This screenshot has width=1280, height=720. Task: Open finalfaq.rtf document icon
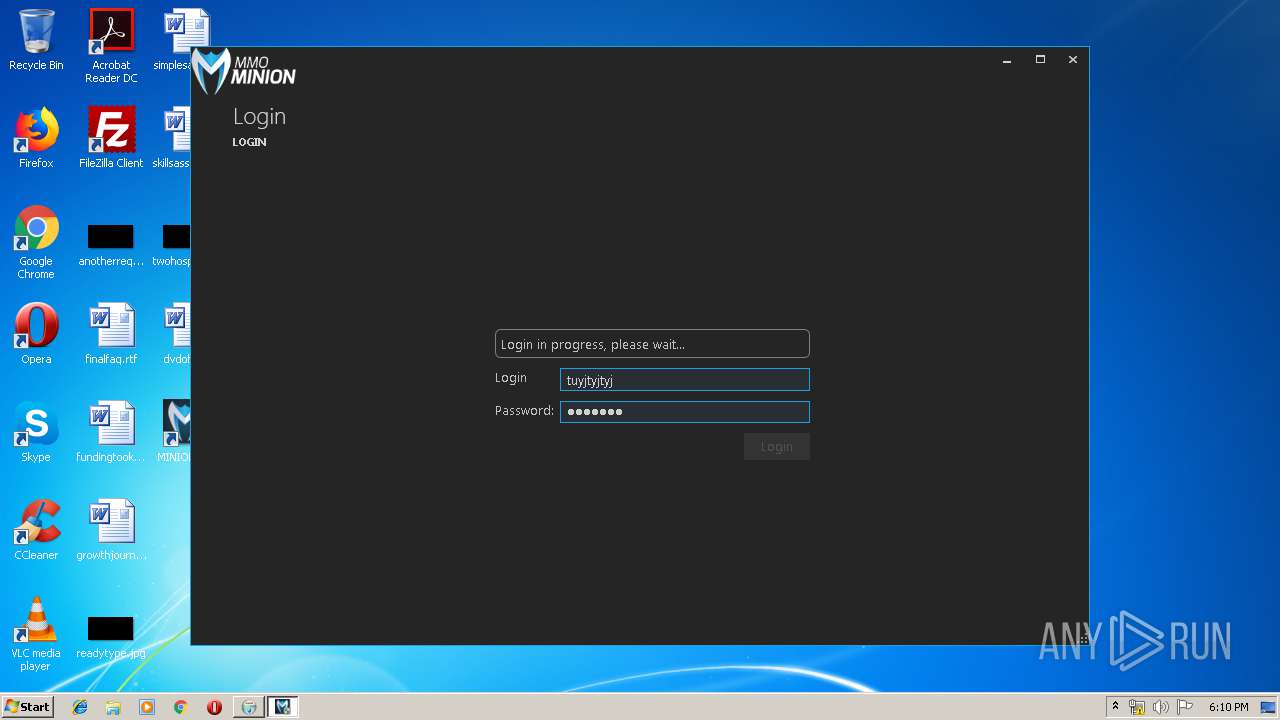tap(111, 334)
